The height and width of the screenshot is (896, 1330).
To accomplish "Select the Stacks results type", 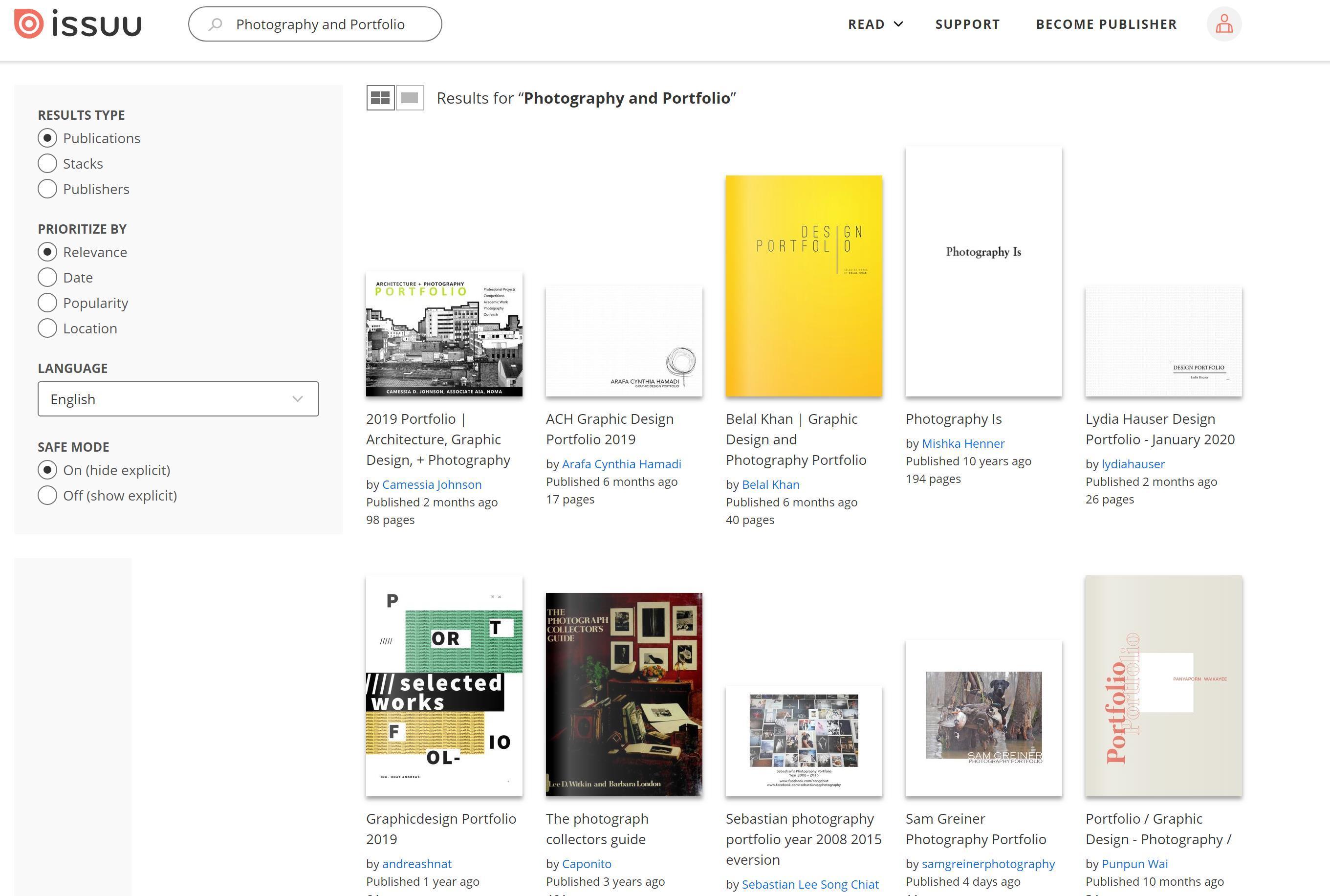I will [47, 163].
